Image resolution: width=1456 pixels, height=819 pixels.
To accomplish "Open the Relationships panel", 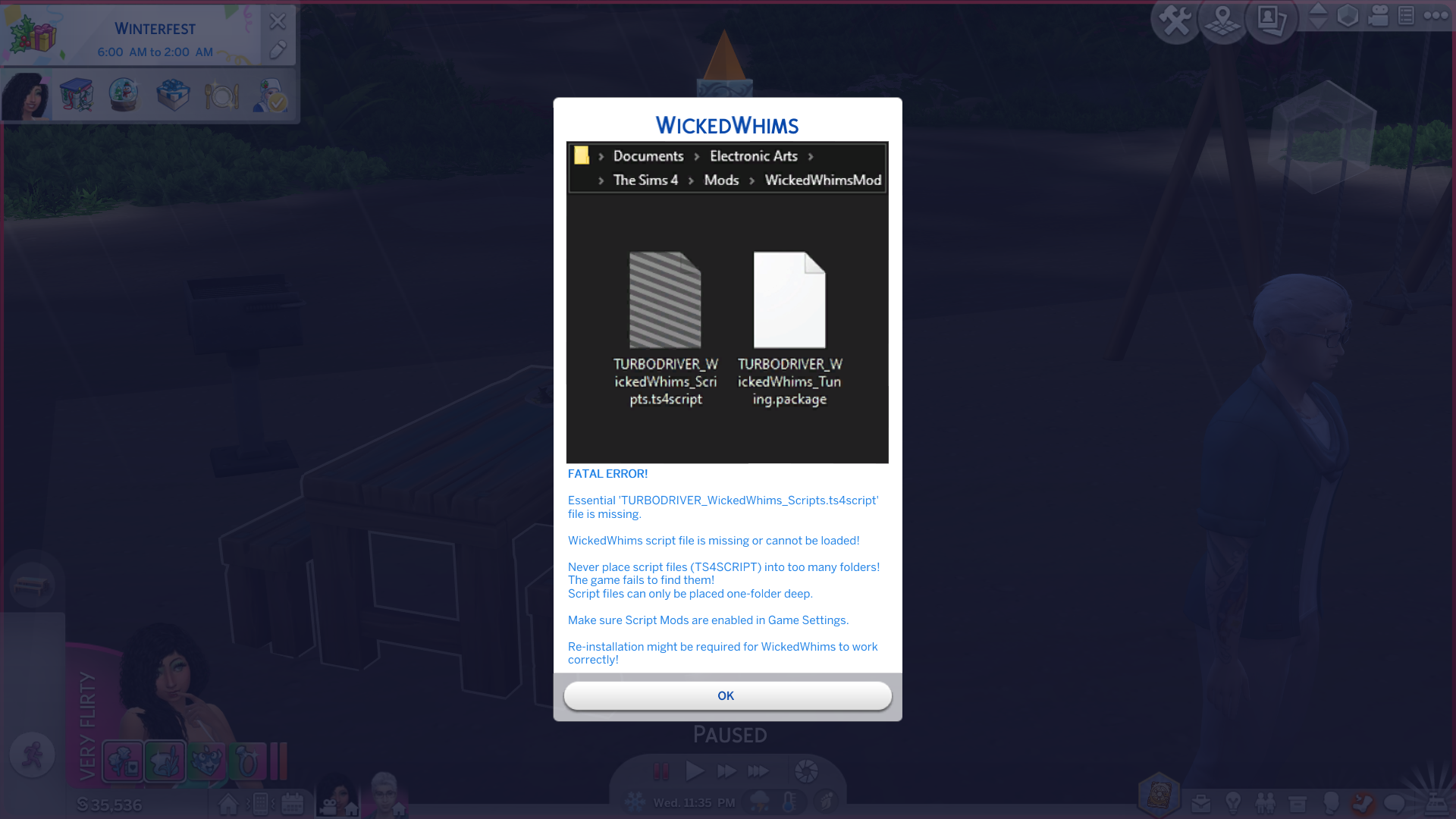I will [x=1265, y=802].
